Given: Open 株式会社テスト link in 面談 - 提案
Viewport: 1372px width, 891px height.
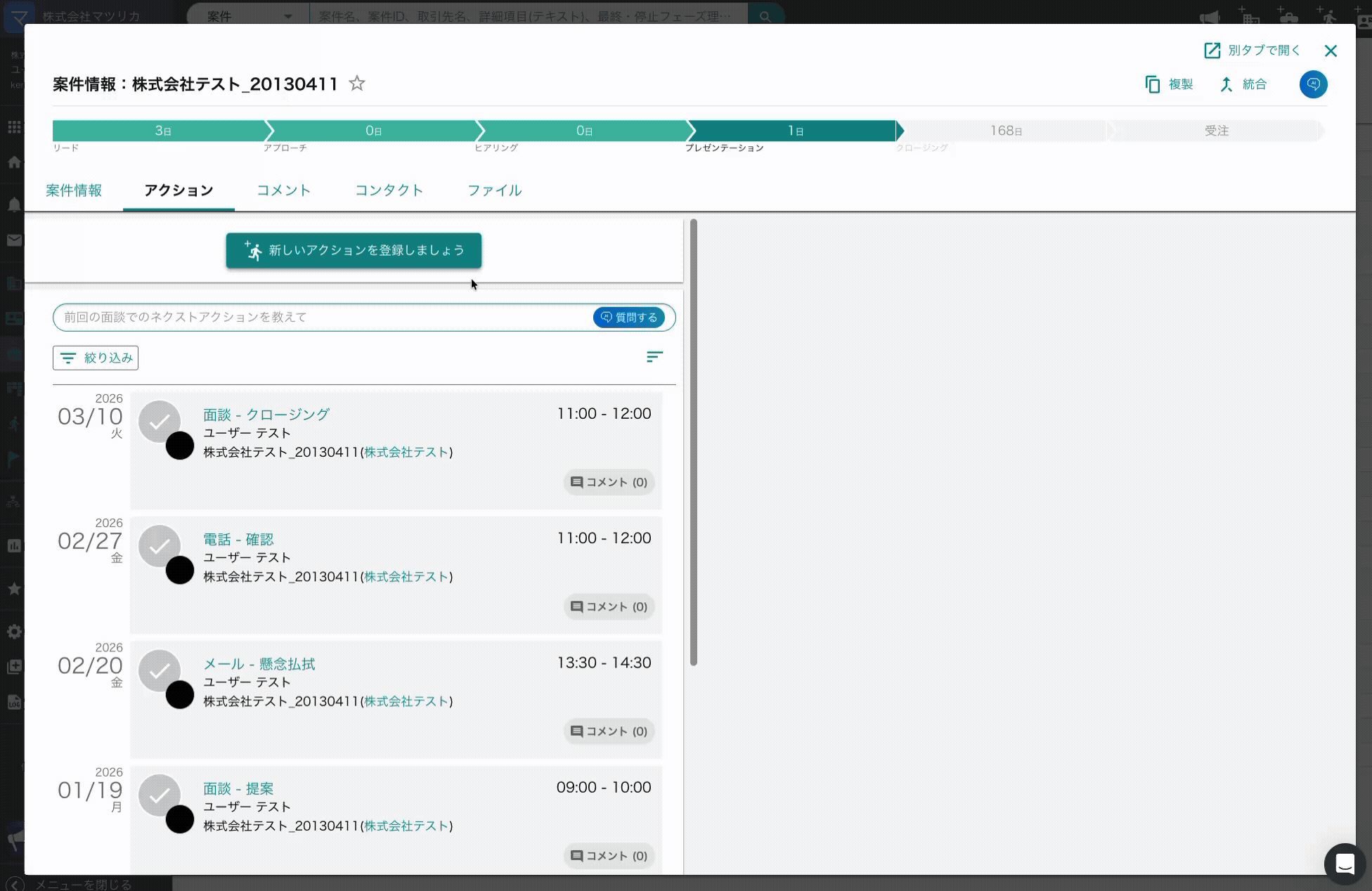Looking at the screenshot, I should [406, 826].
